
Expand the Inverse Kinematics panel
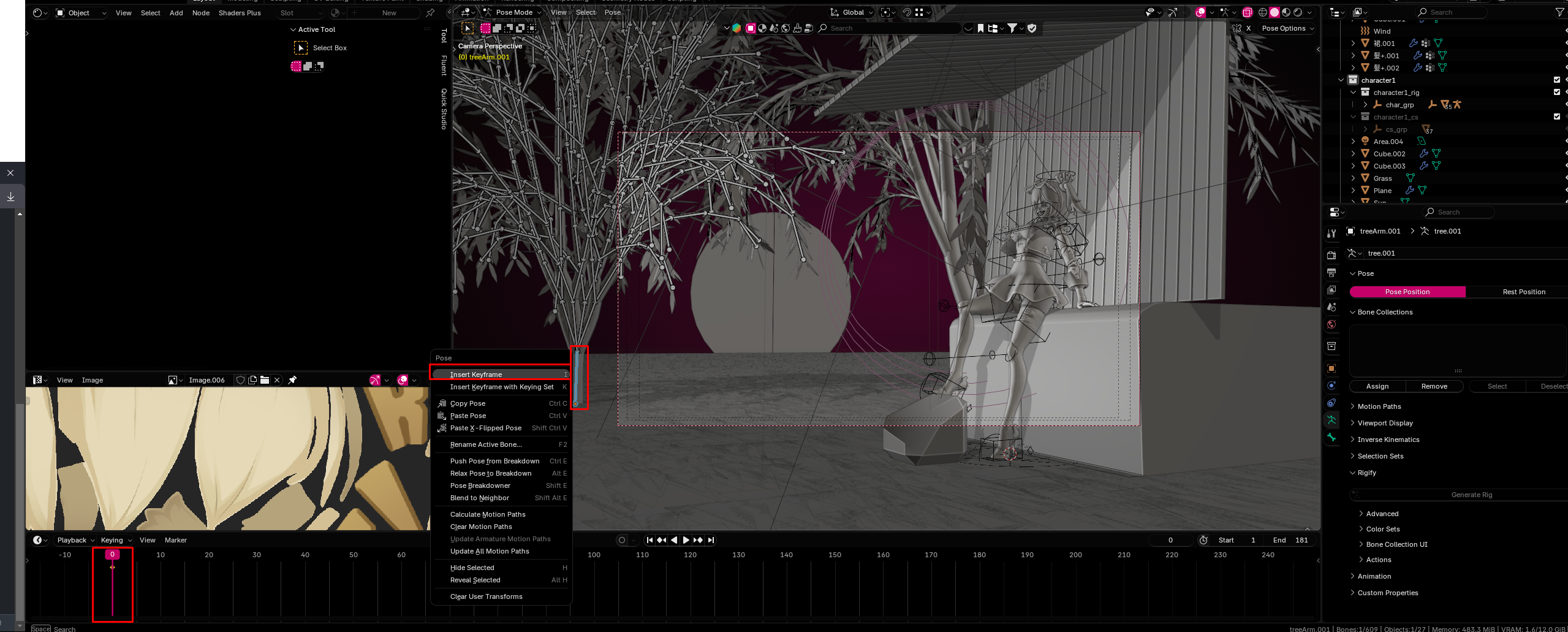coord(1388,440)
